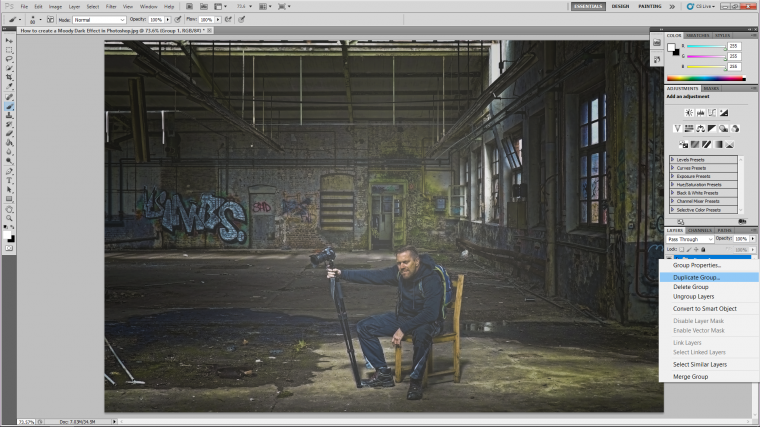This screenshot has width=760, height=427.
Task: Add a Color Balance adjustment
Action: pyautogui.click(x=701, y=128)
